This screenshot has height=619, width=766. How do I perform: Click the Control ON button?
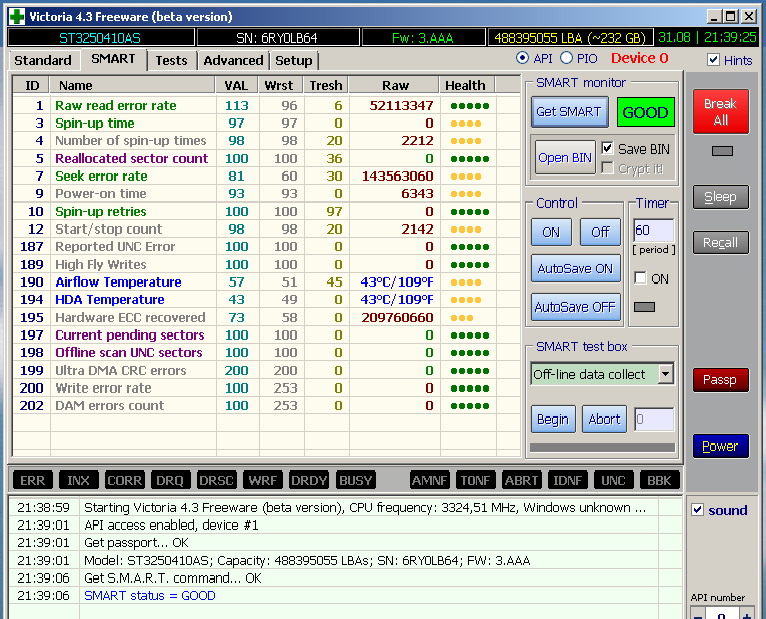pyautogui.click(x=551, y=232)
